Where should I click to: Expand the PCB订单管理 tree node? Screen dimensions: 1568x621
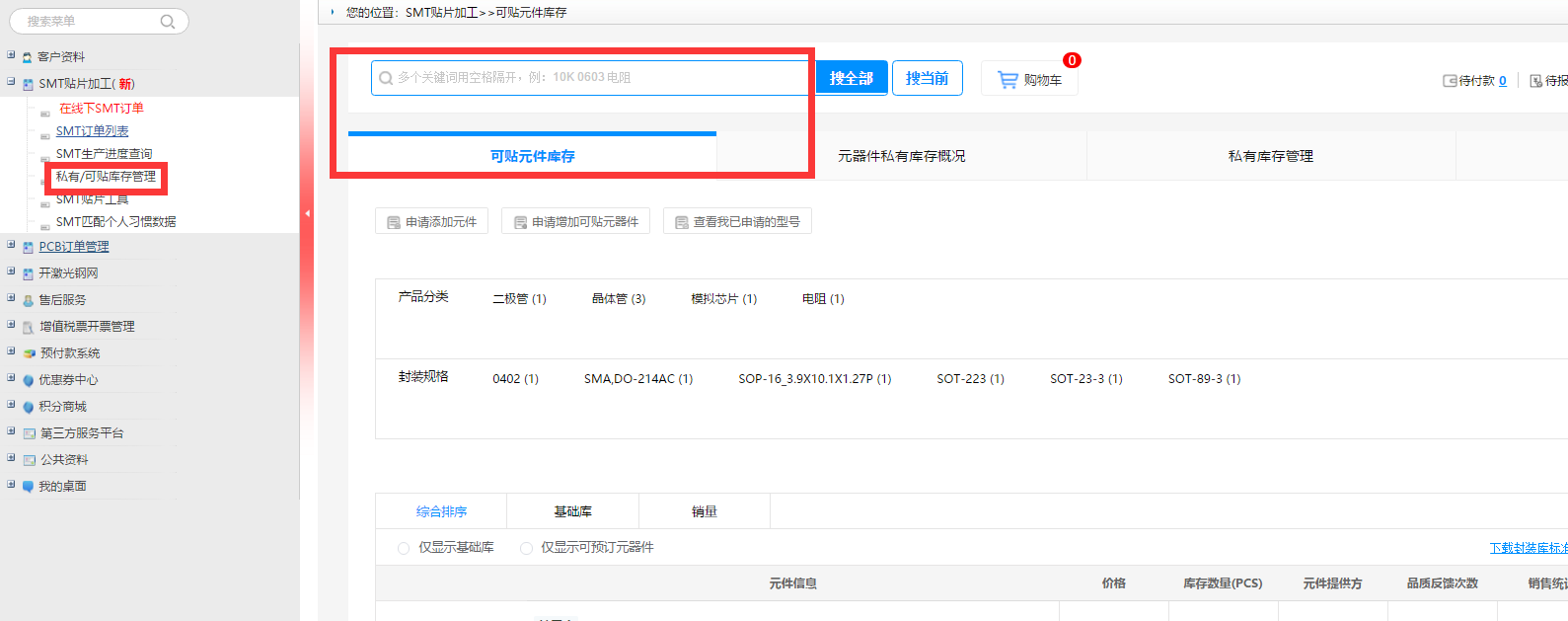click(11, 246)
